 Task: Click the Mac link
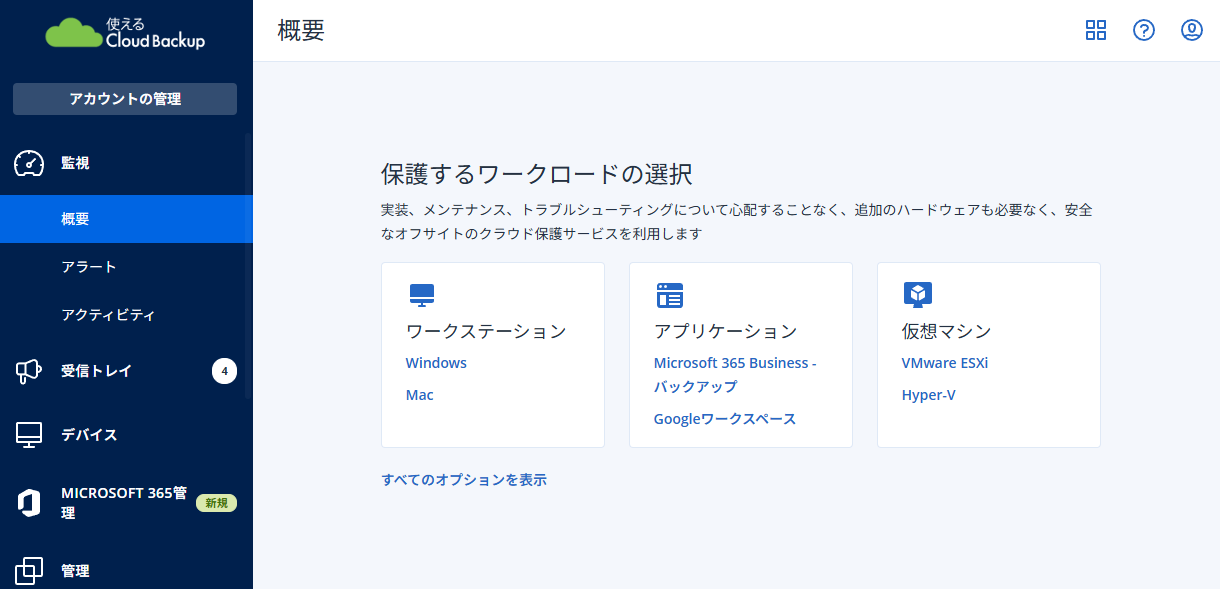[x=420, y=395]
